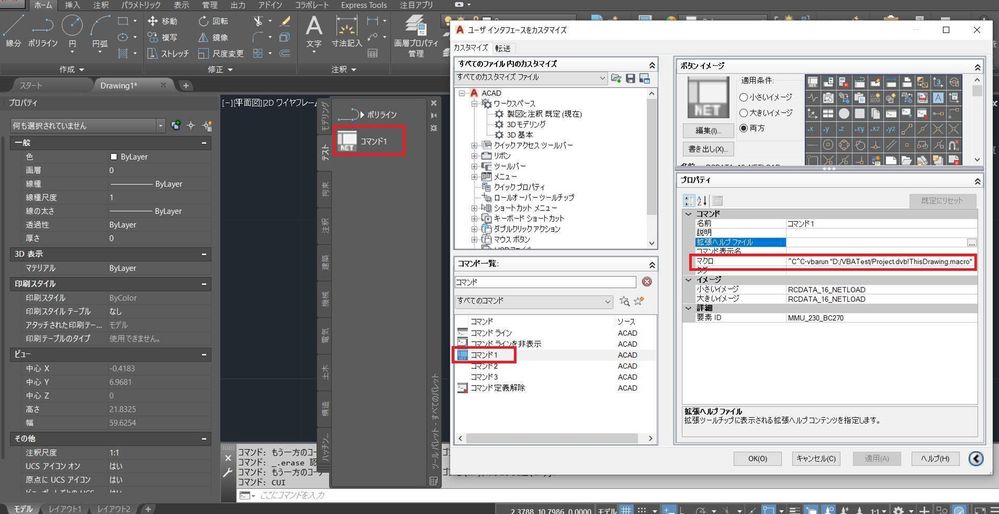This screenshot has height=514, width=999.
Task: Select the 線分 (Line) tool in the ribbon
Action: [12, 31]
